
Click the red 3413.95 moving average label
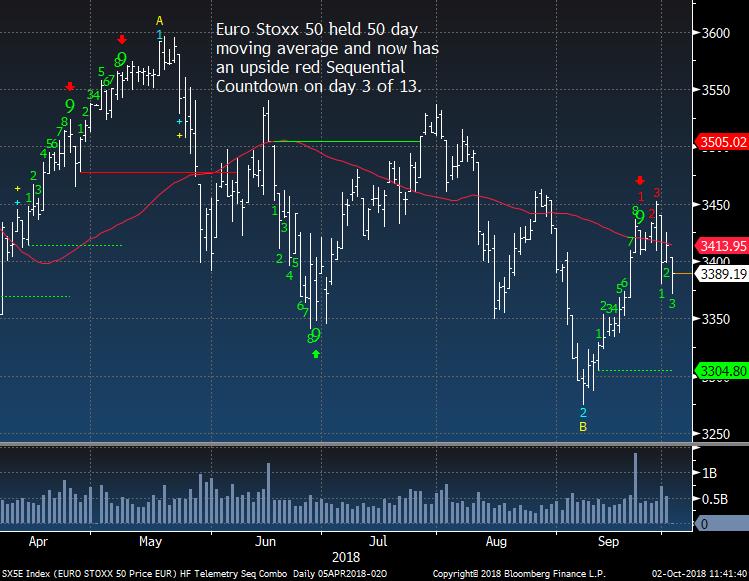721,246
